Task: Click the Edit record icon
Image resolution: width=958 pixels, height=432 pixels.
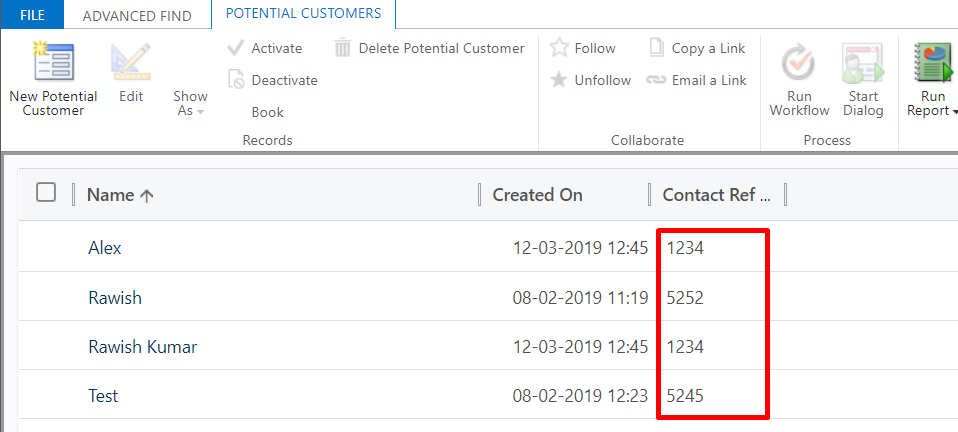Action: coord(131,62)
